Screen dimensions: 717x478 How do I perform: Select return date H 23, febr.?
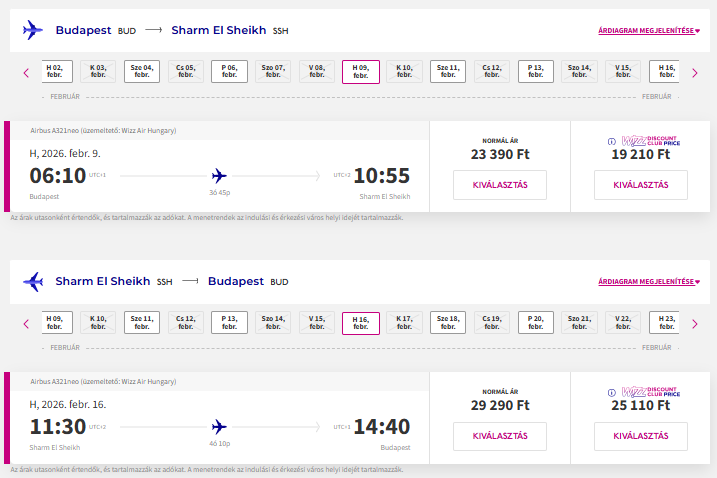coord(665,322)
